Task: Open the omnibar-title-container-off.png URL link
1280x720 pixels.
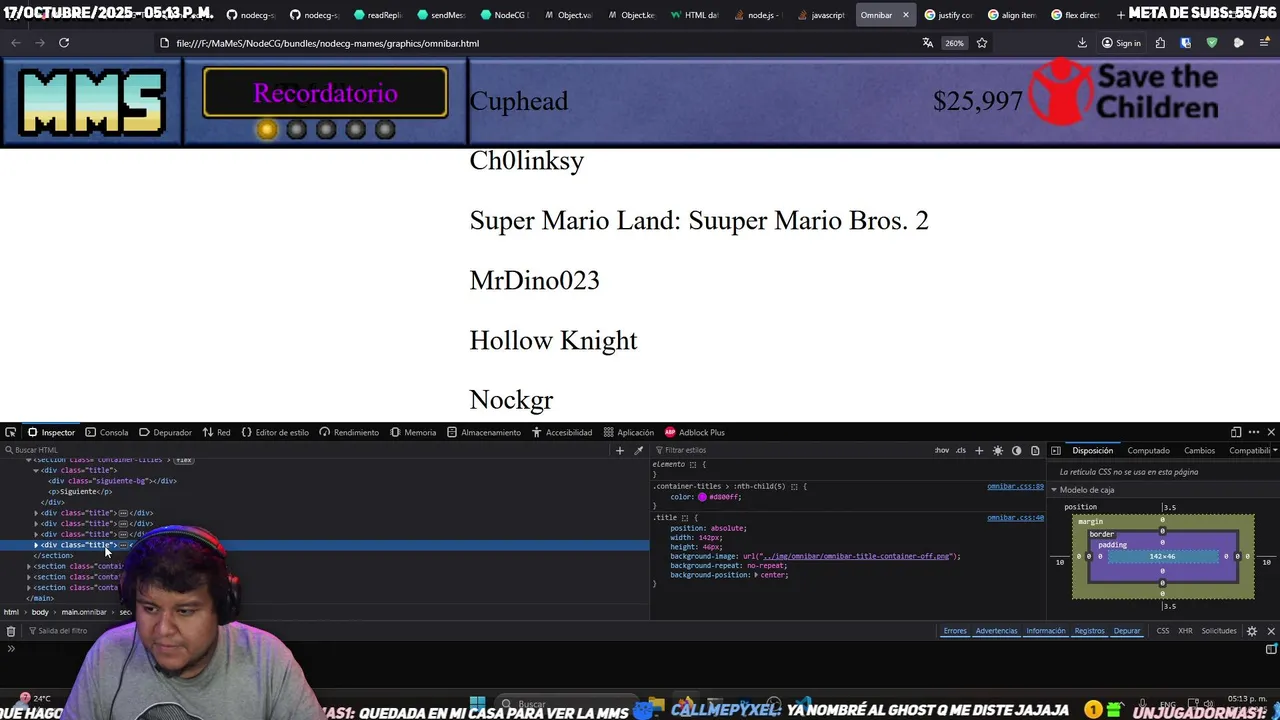Action: click(856, 556)
